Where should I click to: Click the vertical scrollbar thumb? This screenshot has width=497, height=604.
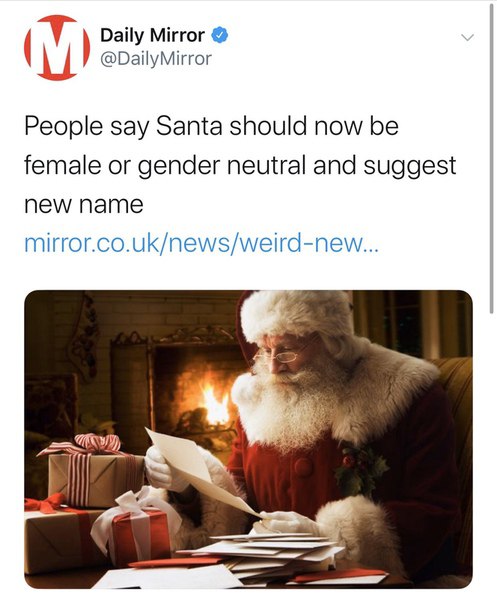tap(492, 158)
